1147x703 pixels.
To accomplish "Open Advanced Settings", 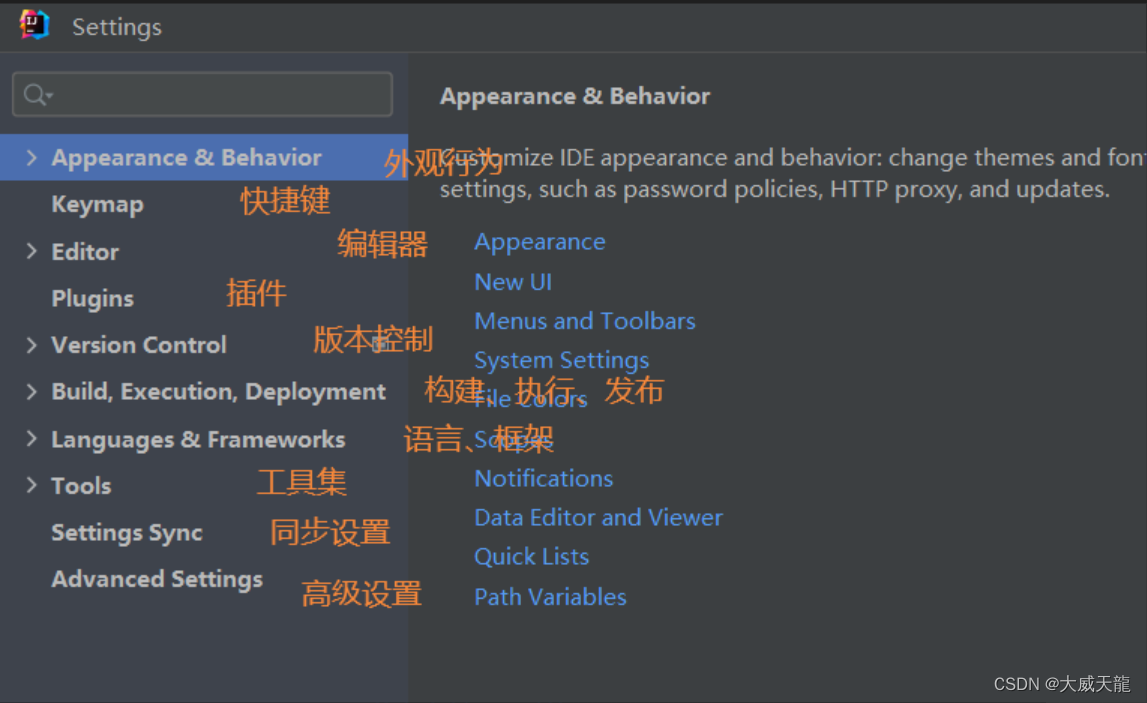I will point(156,578).
